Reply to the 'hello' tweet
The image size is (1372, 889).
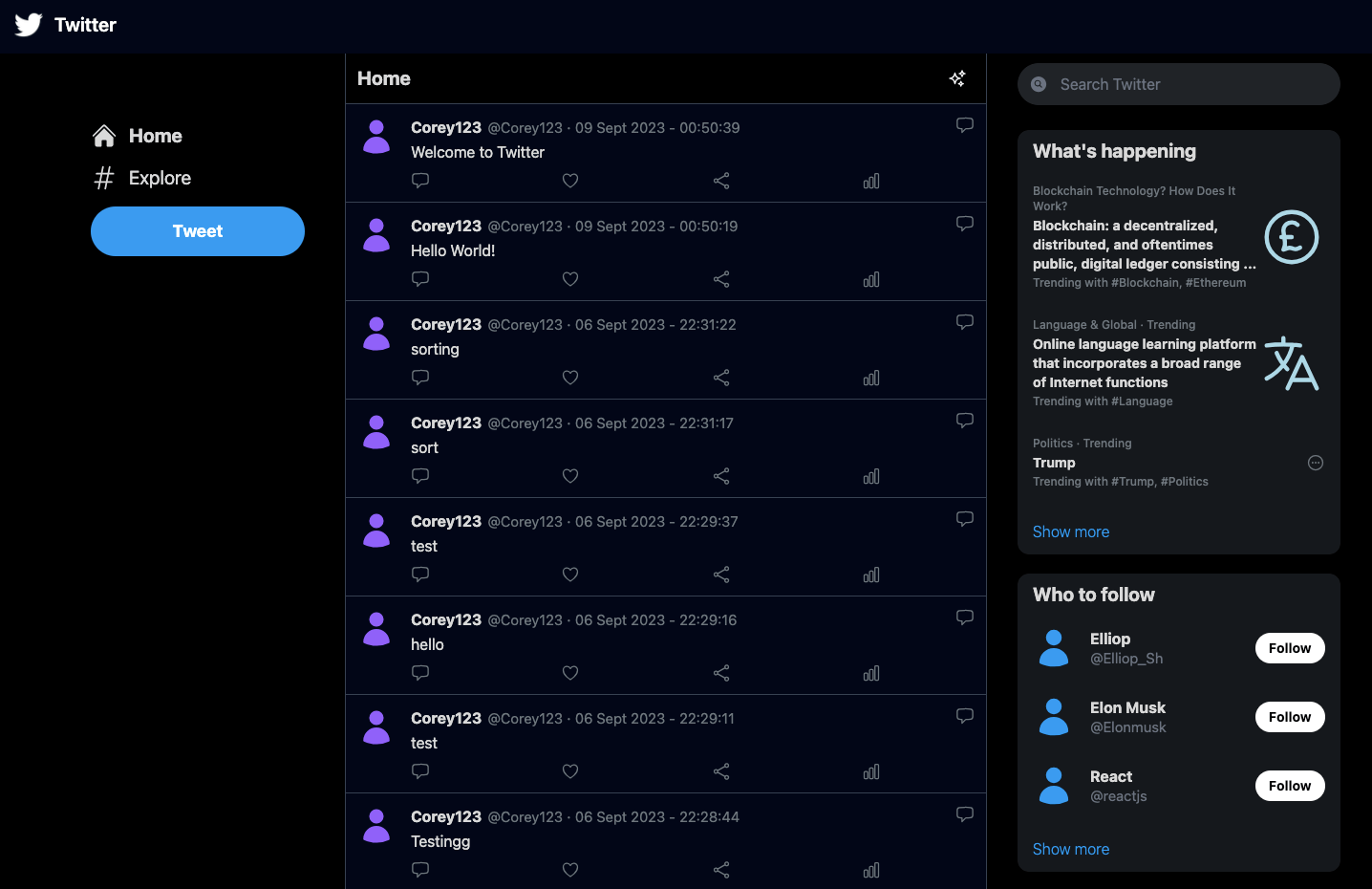[x=420, y=673]
